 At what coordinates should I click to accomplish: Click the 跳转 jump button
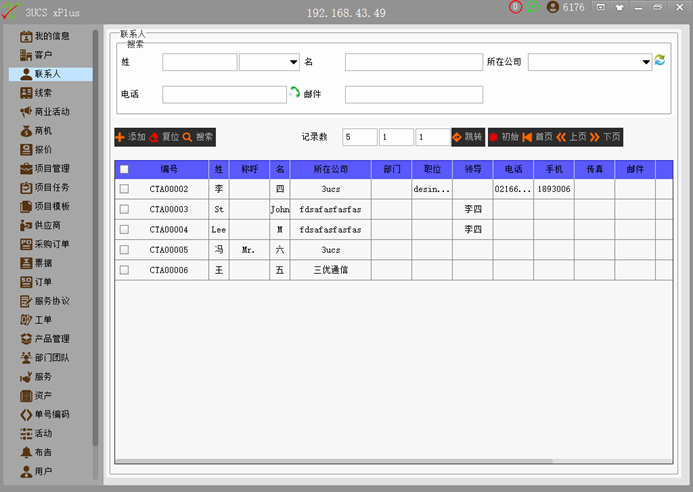(468, 137)
